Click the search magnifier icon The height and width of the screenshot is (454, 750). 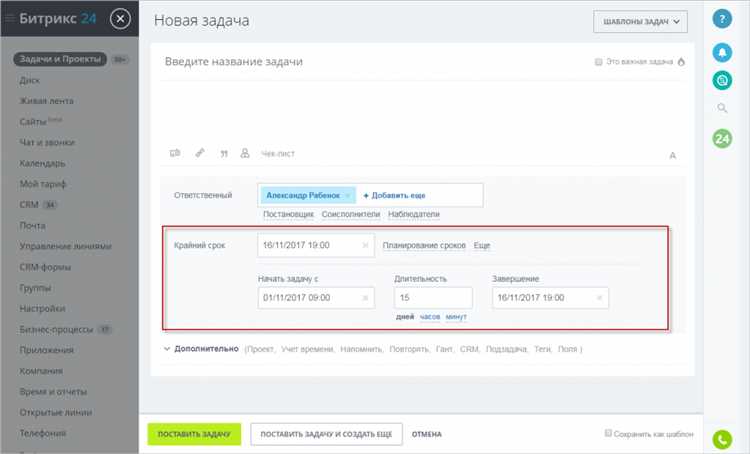(722, 108)
